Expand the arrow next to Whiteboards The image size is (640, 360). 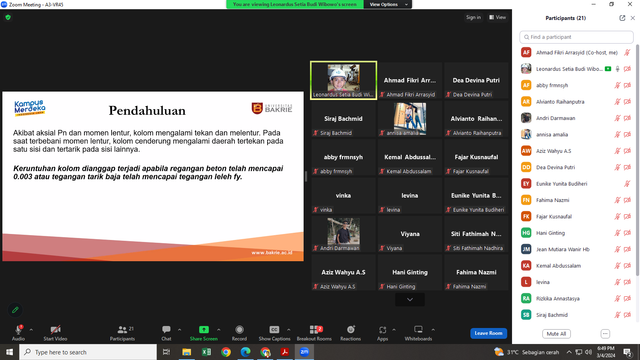[x=433, y=330]
